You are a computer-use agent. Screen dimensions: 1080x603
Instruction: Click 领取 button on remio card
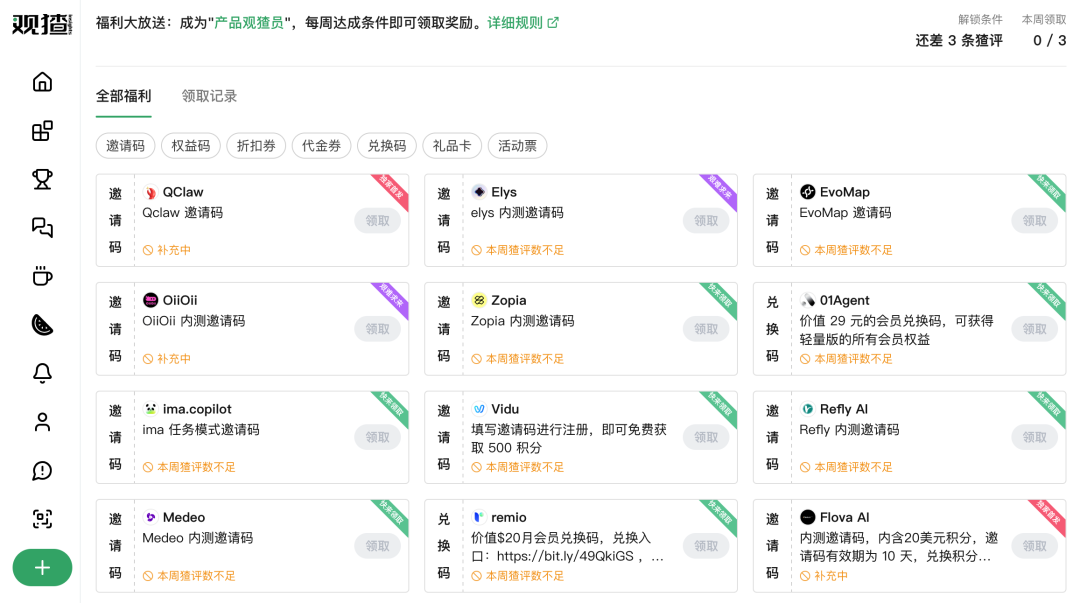[x=706, y=546]
